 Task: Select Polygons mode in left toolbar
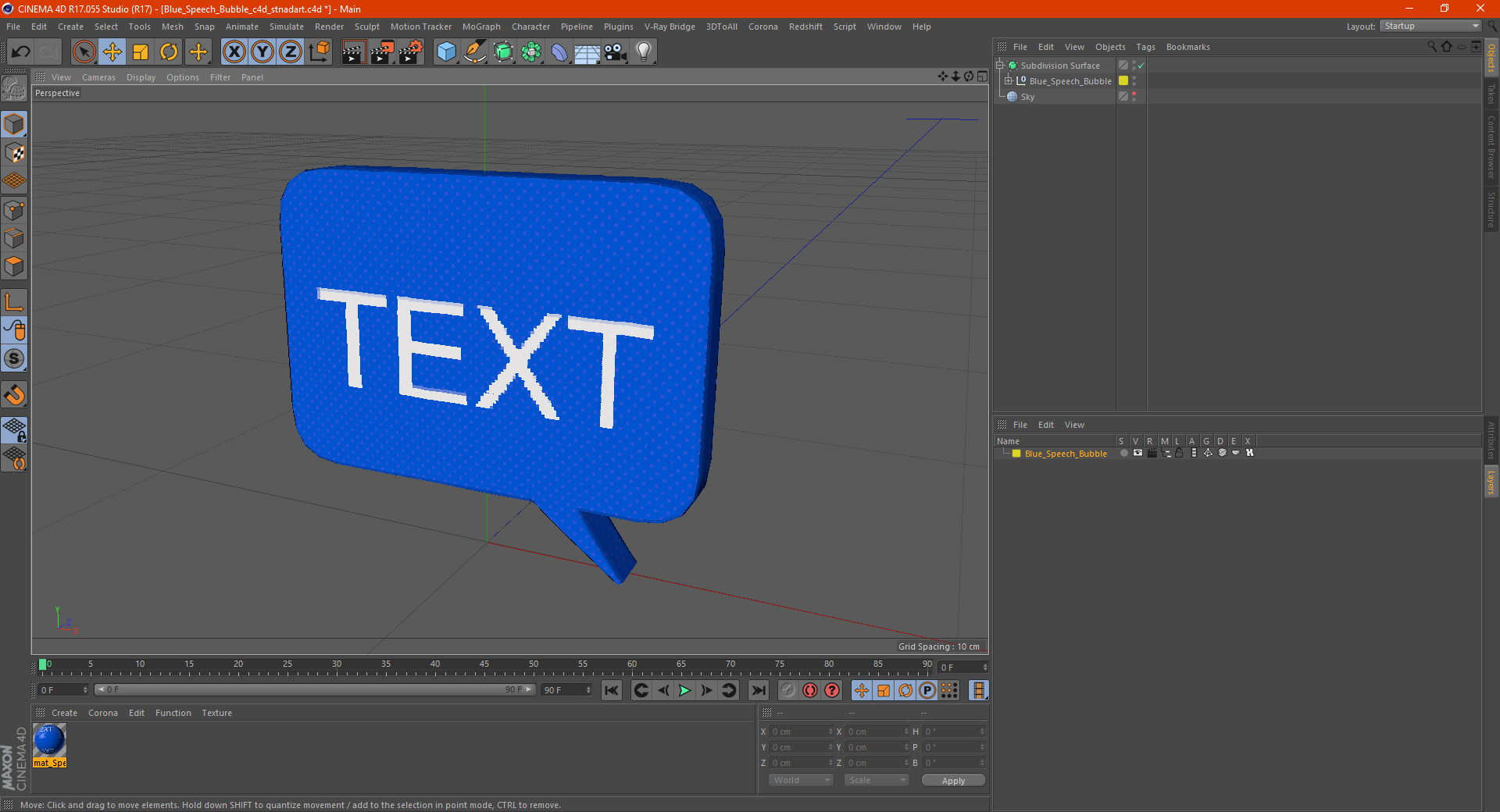pos(14,266)
